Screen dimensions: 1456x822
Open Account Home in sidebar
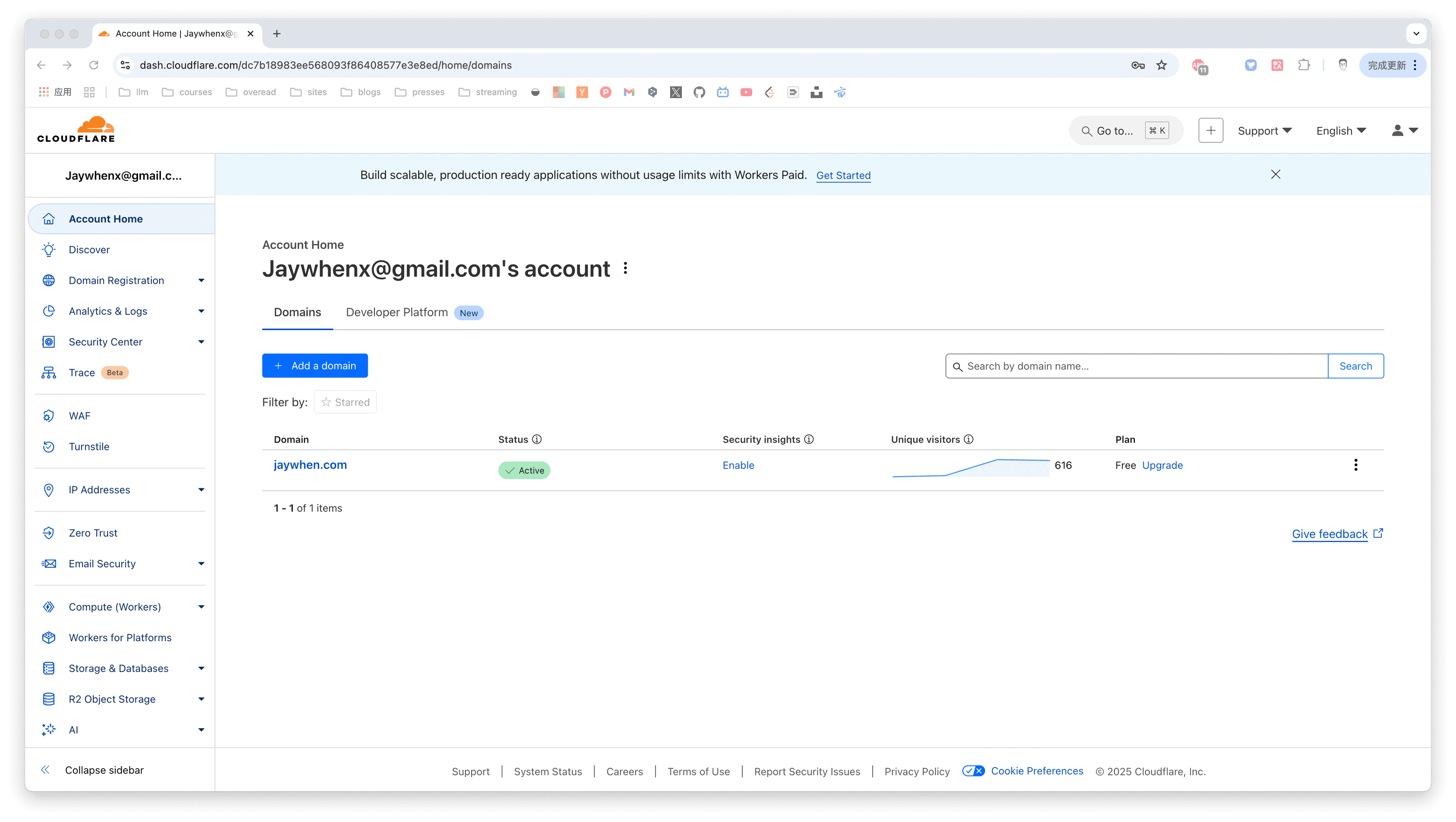tap(121, 219)
